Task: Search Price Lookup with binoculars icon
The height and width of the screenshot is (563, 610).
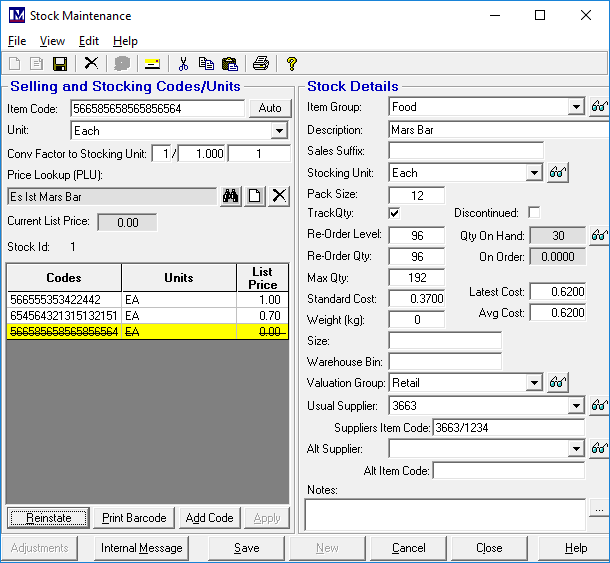Action: point(231,196)
